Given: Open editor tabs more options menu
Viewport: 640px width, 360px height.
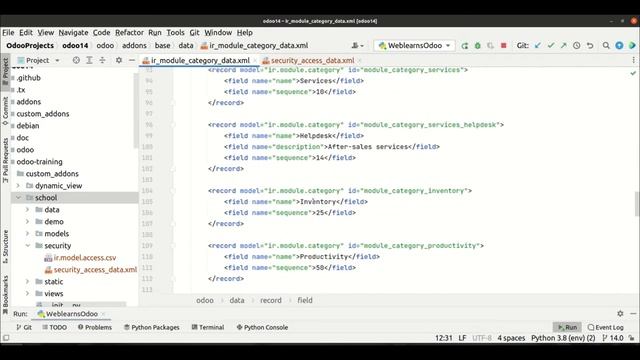Looking at the screenshot, I should [633, 60].
